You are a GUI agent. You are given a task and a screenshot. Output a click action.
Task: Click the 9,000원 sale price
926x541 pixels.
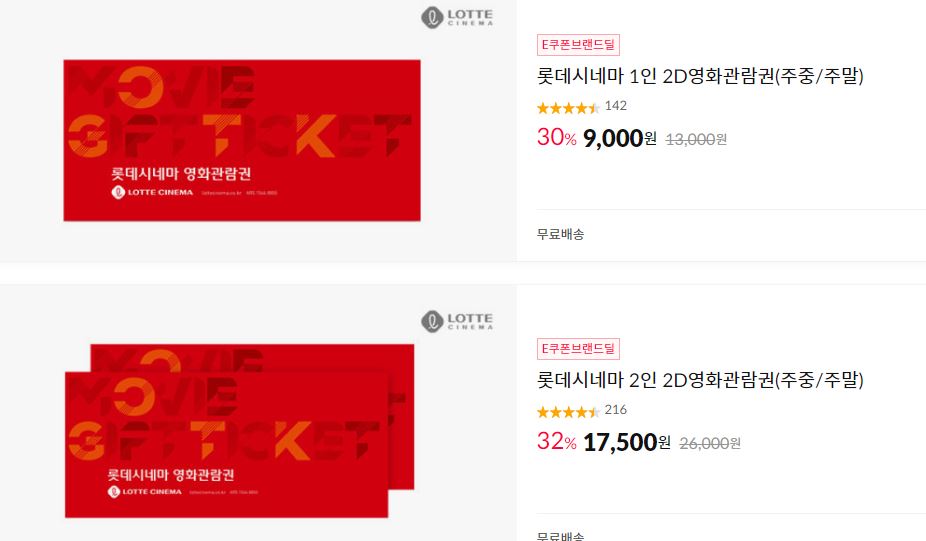tap(619, 138)
